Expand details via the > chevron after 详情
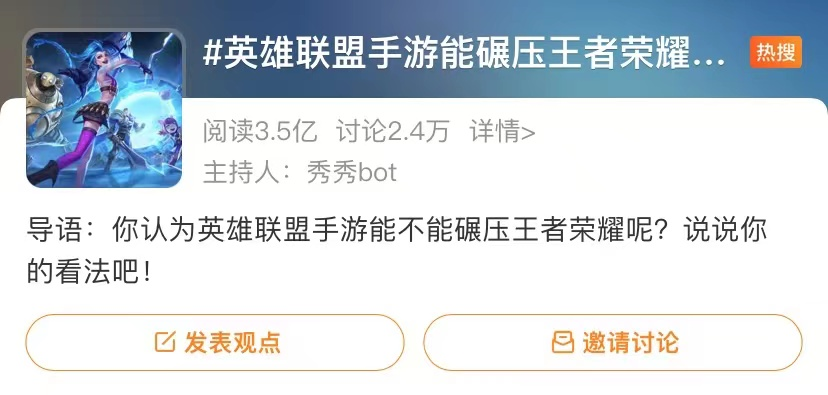The image size is (828, 395). coord(529,132)
